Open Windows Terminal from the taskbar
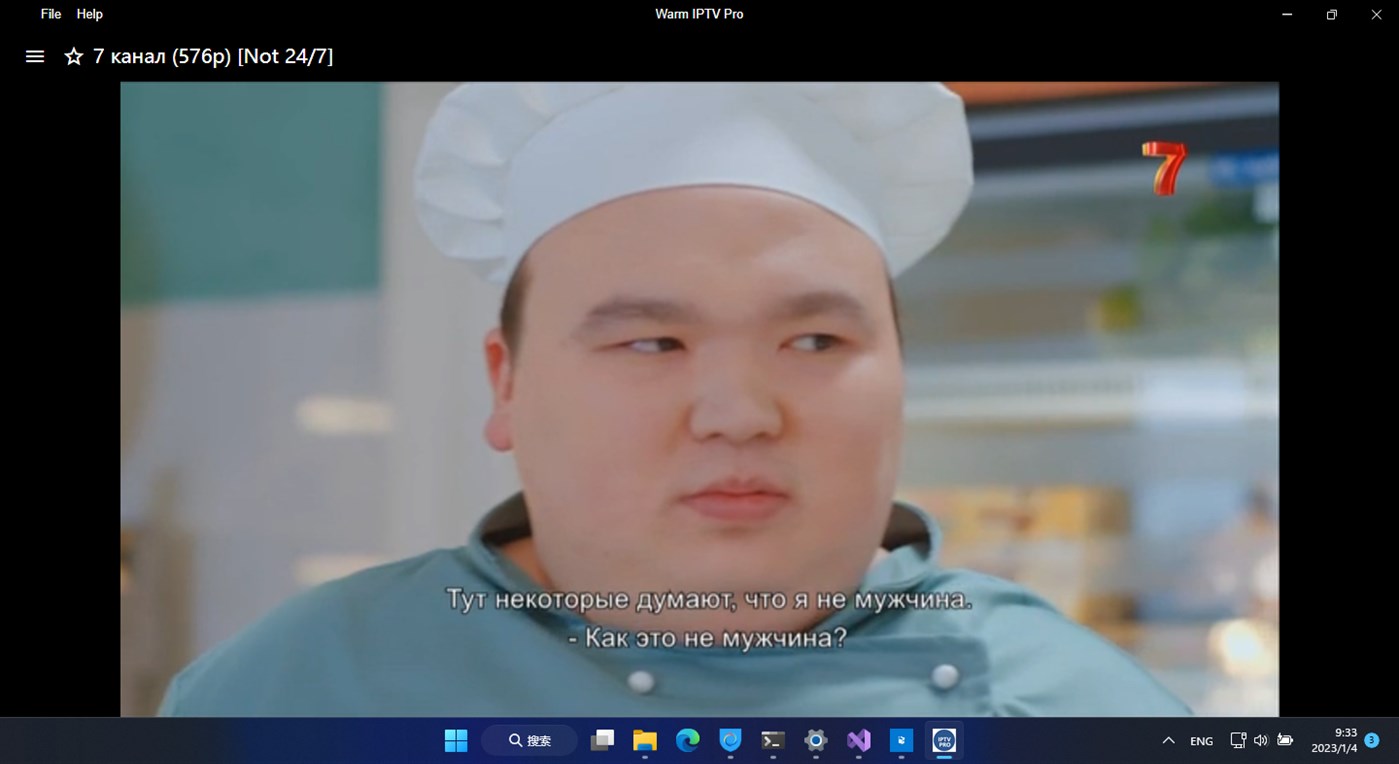This screenshot has height=764, width=1399. 771,740
